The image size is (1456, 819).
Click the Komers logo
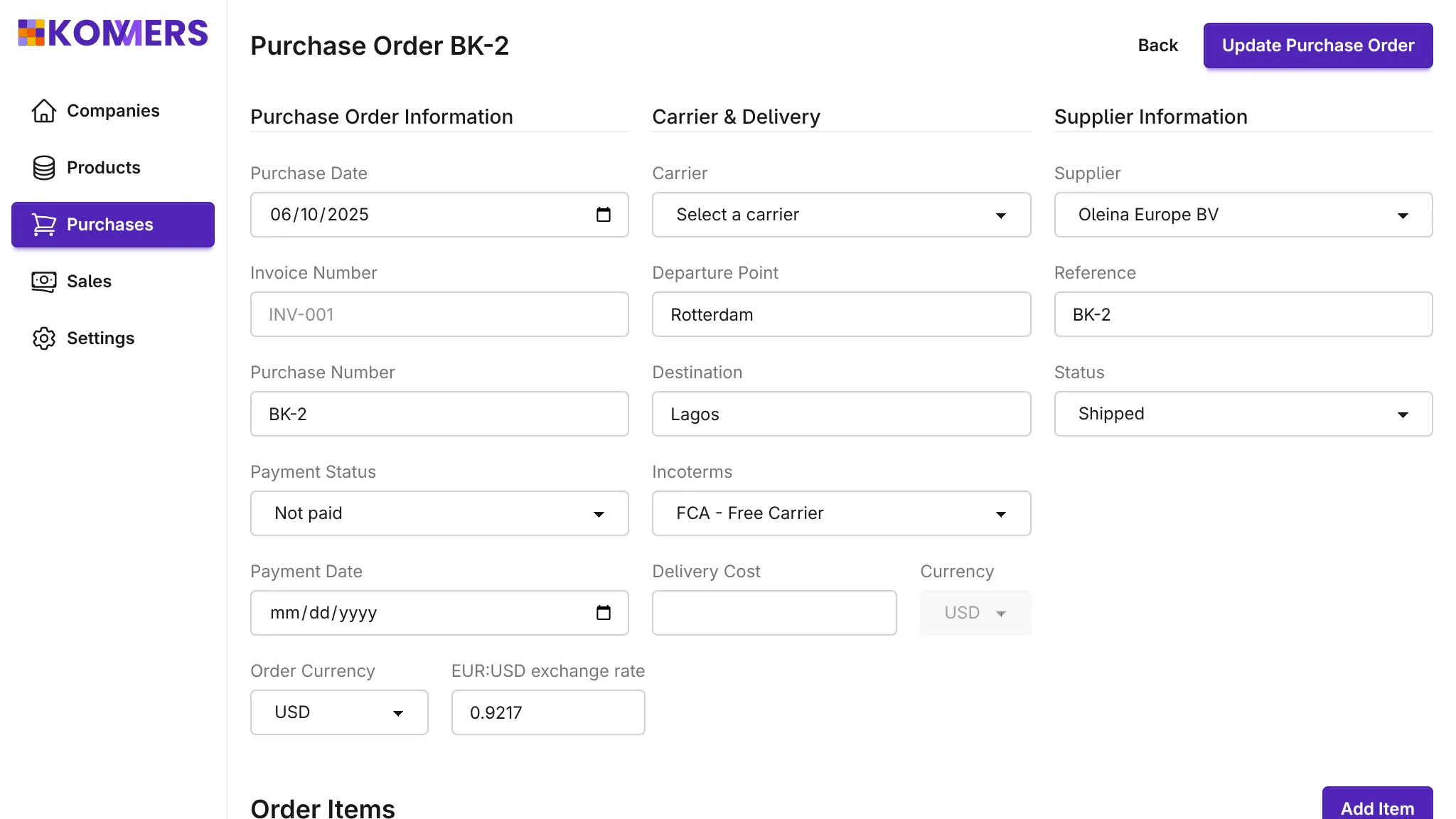coord(112,33)
